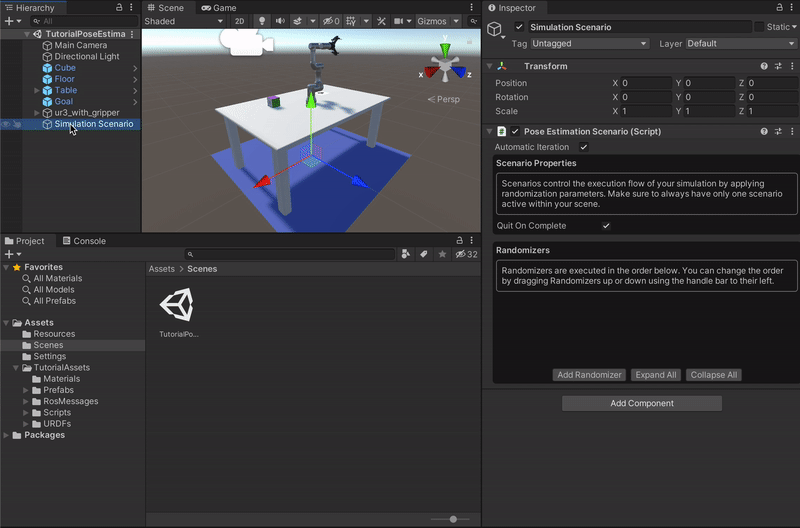Toggle hidden objects visibility counter in scene toolbar
Viewport: 800px width, 528px height.
point(331,21)
